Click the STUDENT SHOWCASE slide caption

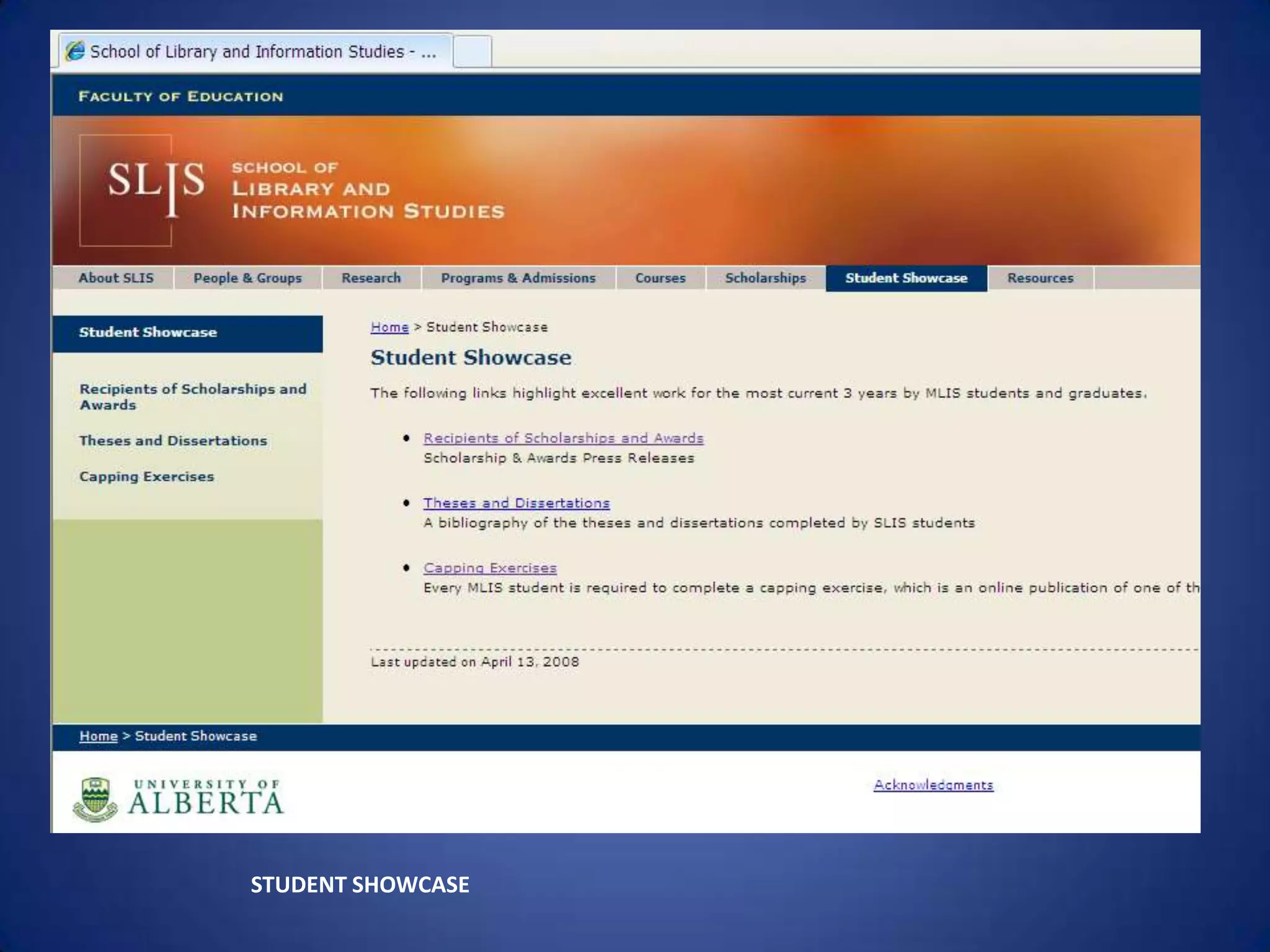click(x=360, y=884)
